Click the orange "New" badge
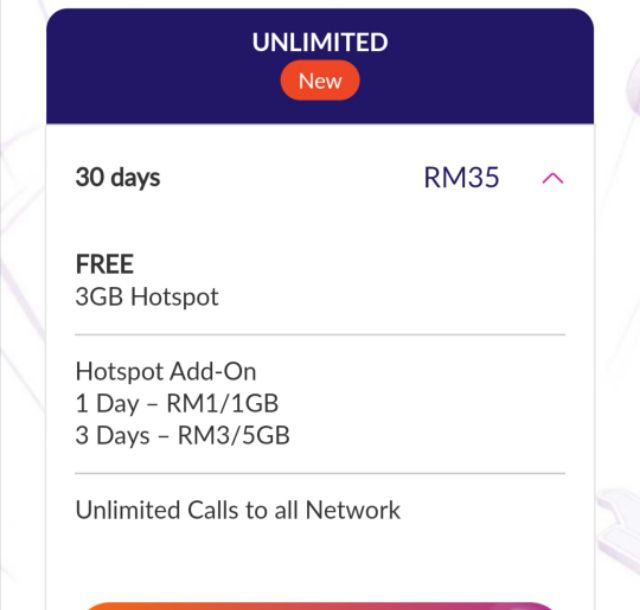The width and height of the screenshot is (640, 610). pyautogui.click(x=320, y=81)
